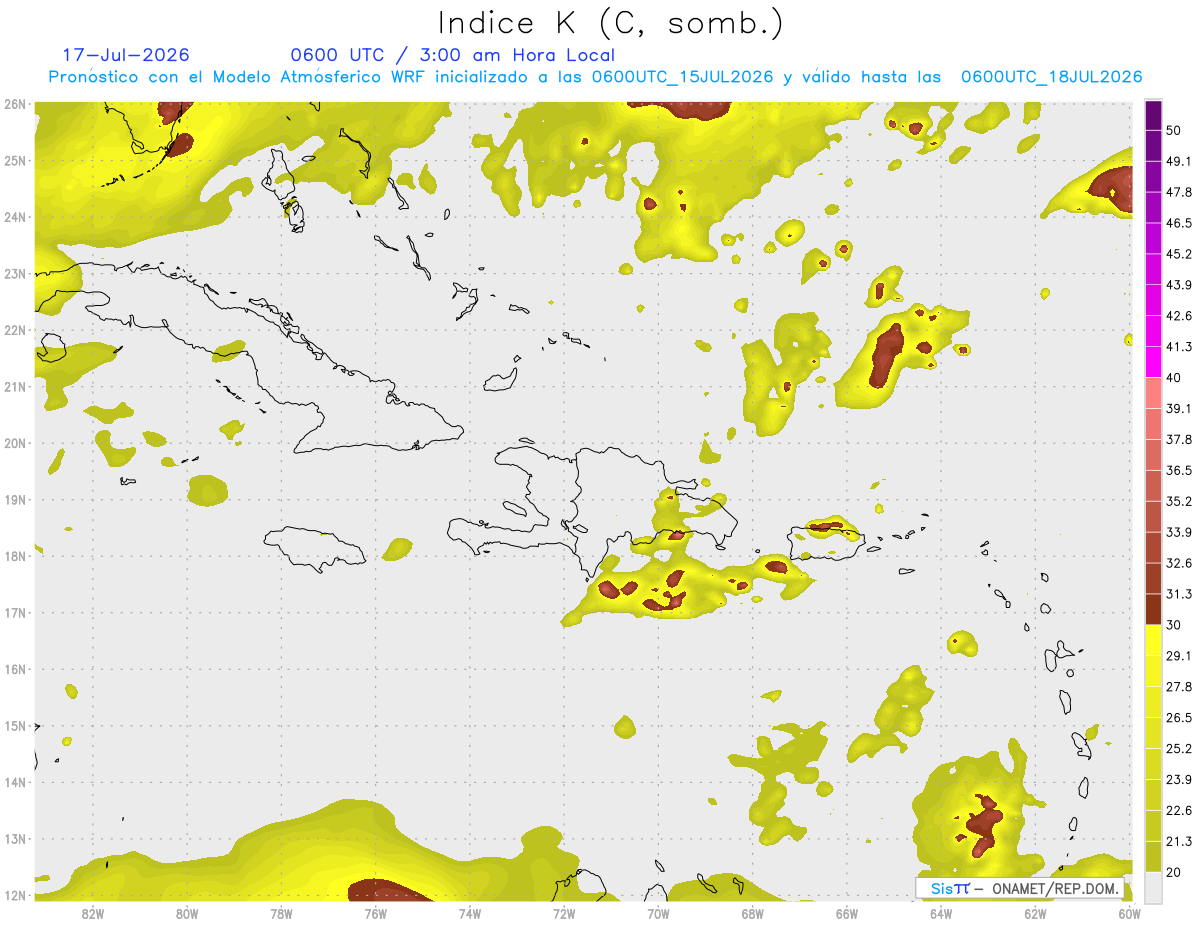Click the colorbar value "49.1"
Viewport: 1200px width, 927px height.
(1179, 161)
